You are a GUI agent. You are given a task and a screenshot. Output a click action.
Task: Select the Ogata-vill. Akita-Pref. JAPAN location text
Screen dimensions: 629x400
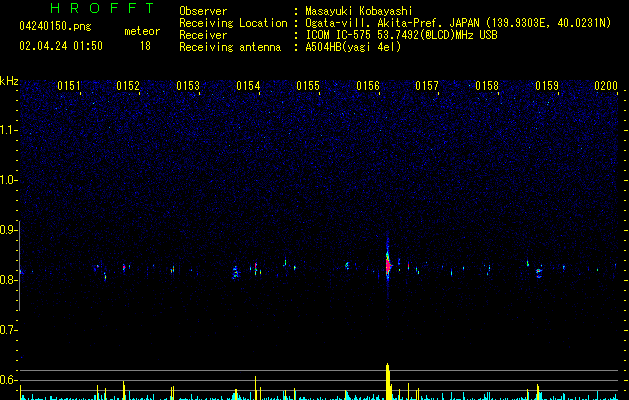[x=458, y=23]
